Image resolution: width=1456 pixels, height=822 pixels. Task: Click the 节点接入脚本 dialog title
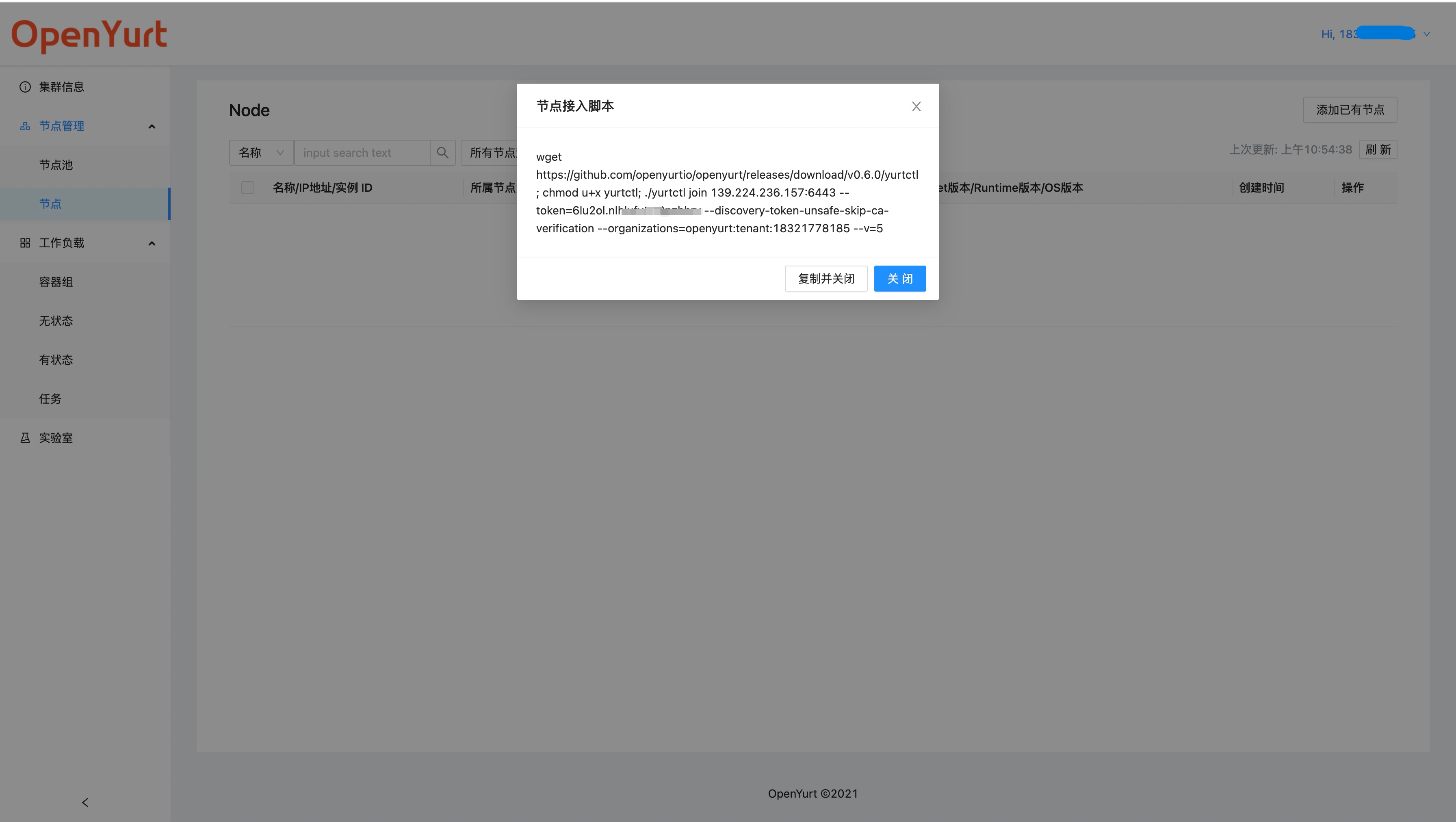(575, 106)
